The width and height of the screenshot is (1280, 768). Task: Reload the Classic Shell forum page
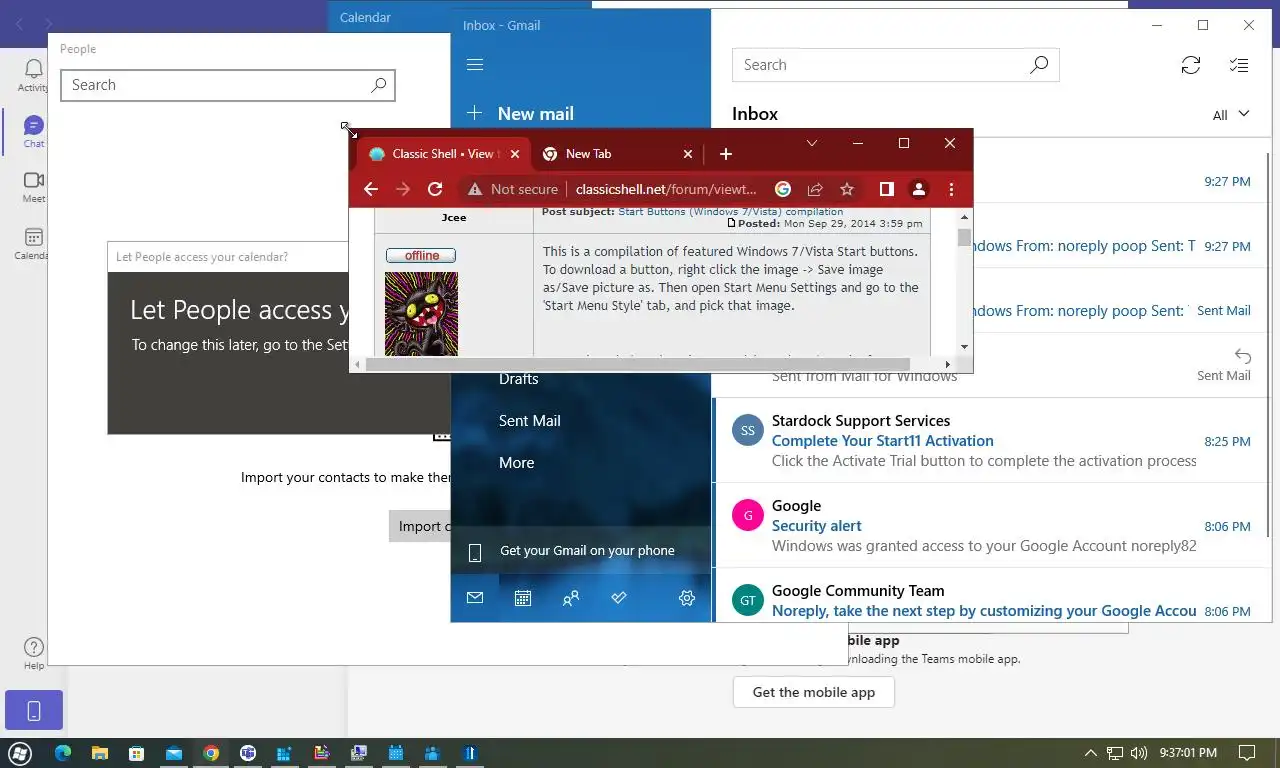(435, 189)
